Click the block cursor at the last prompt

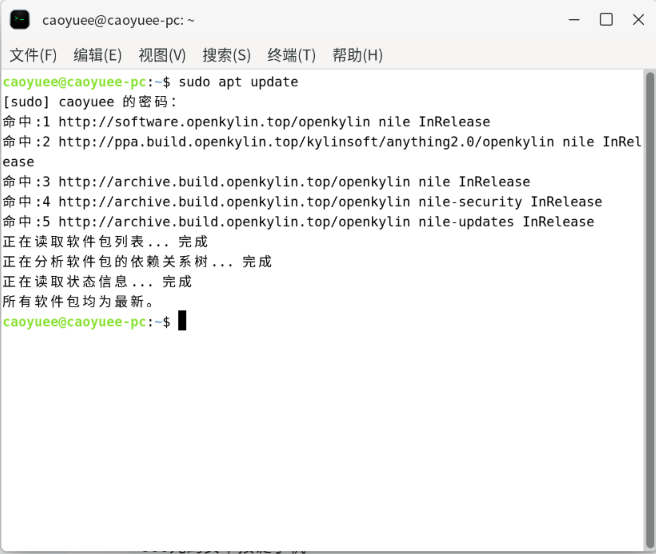tap(182, 321)
